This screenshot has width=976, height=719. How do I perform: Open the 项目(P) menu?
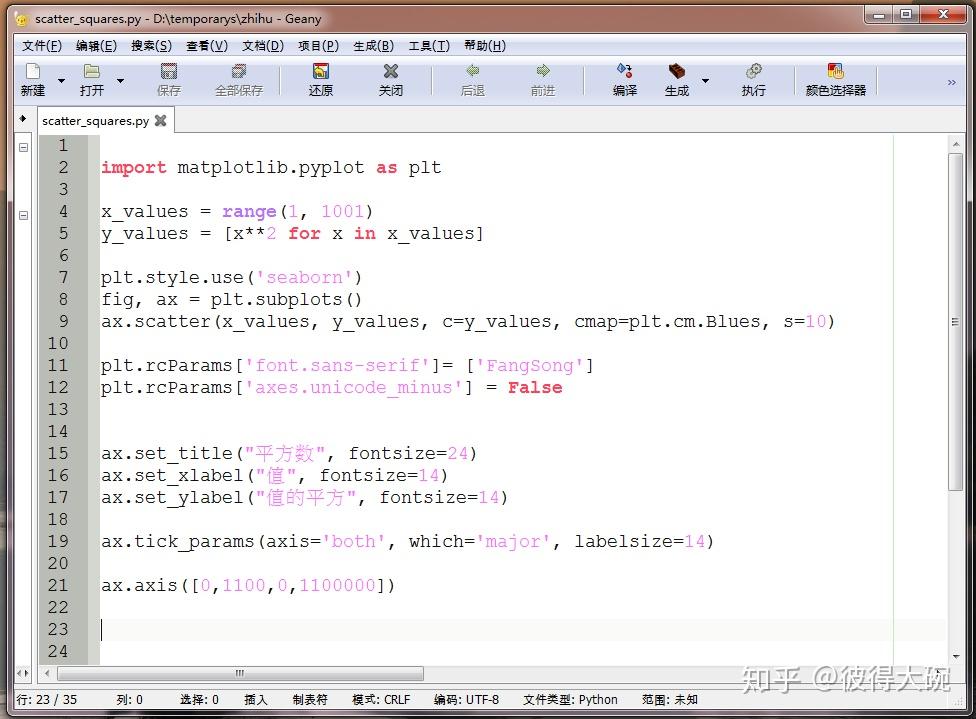(x=318, y=45)
